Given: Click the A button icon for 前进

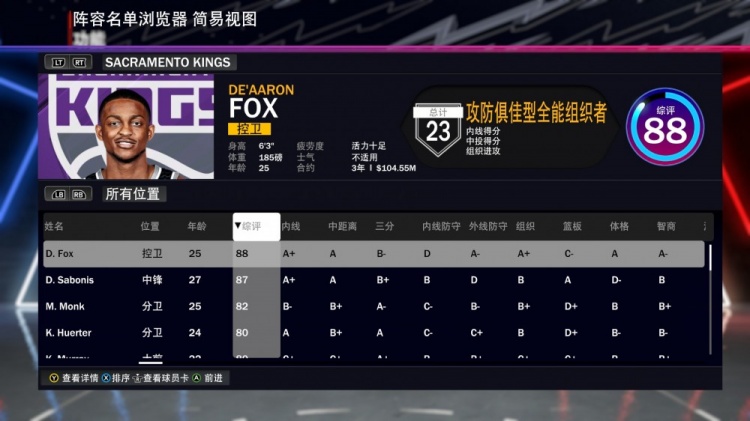Looking at the screenshot, I should [x=197, y=378].
